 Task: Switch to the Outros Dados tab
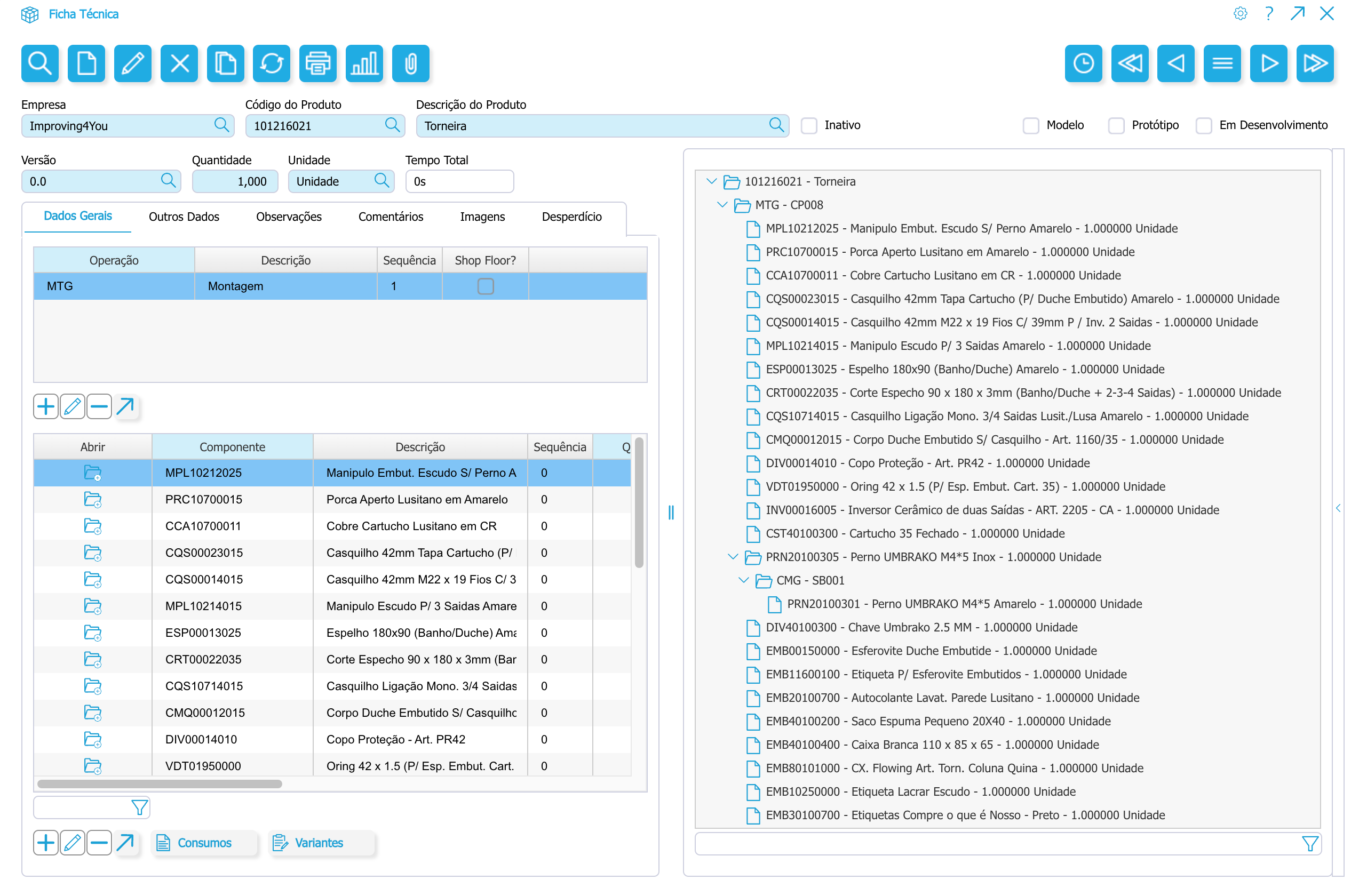(184, 217)
